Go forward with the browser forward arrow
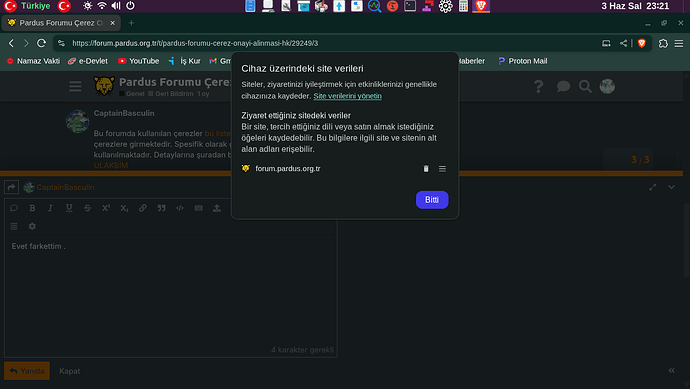690x389 pixels. pos(26,43)
